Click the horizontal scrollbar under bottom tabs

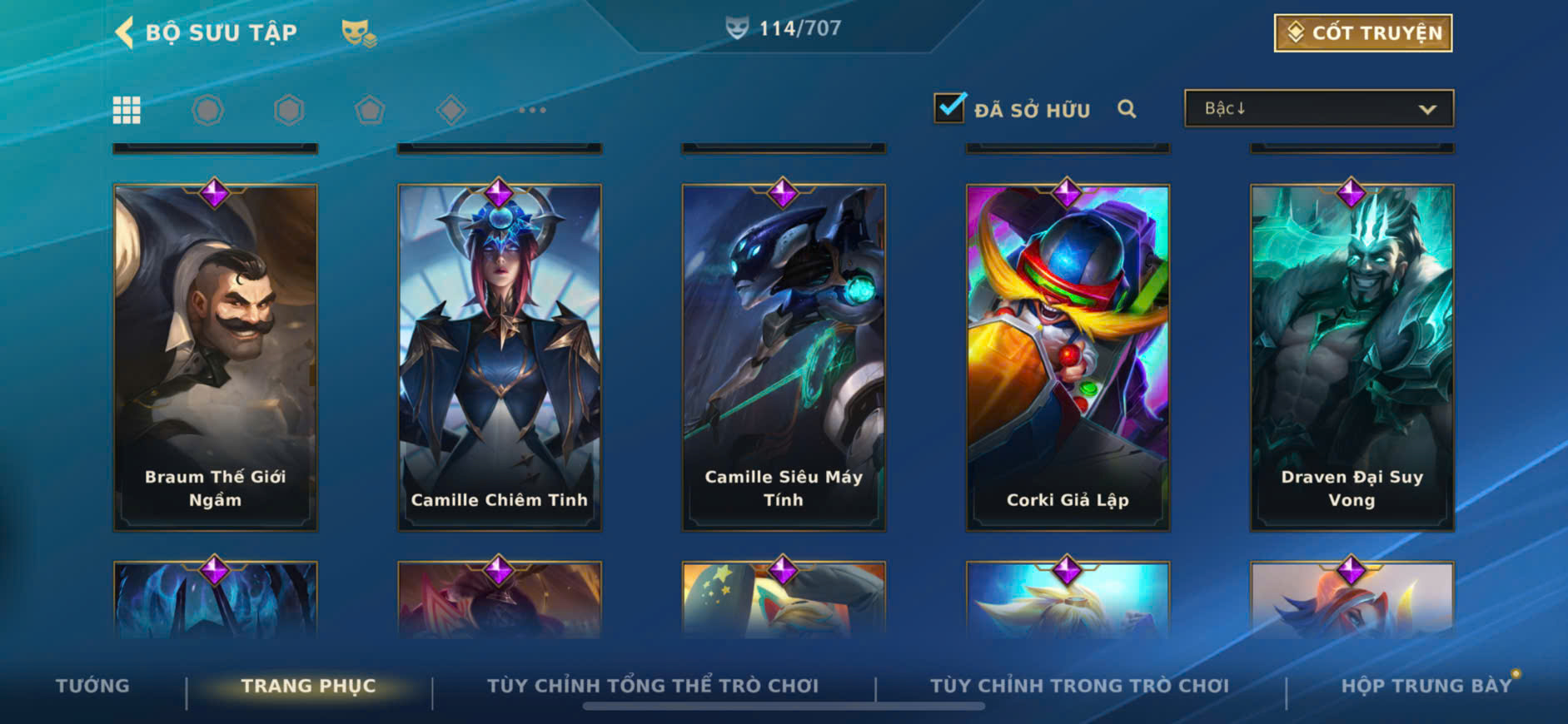pyautogui.click(x=784, y=707)
